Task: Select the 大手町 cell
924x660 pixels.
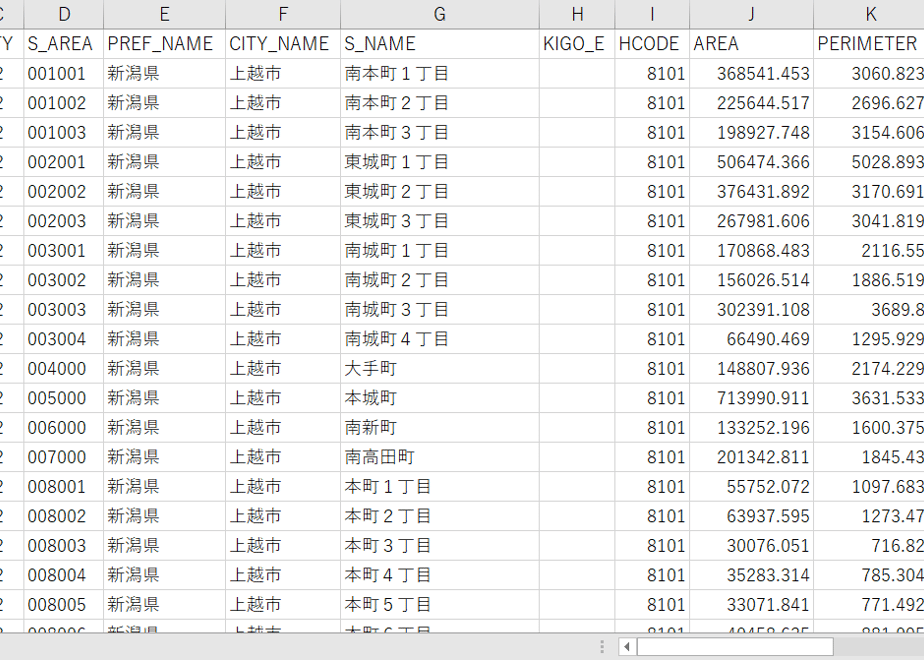Action: (440, 368)
